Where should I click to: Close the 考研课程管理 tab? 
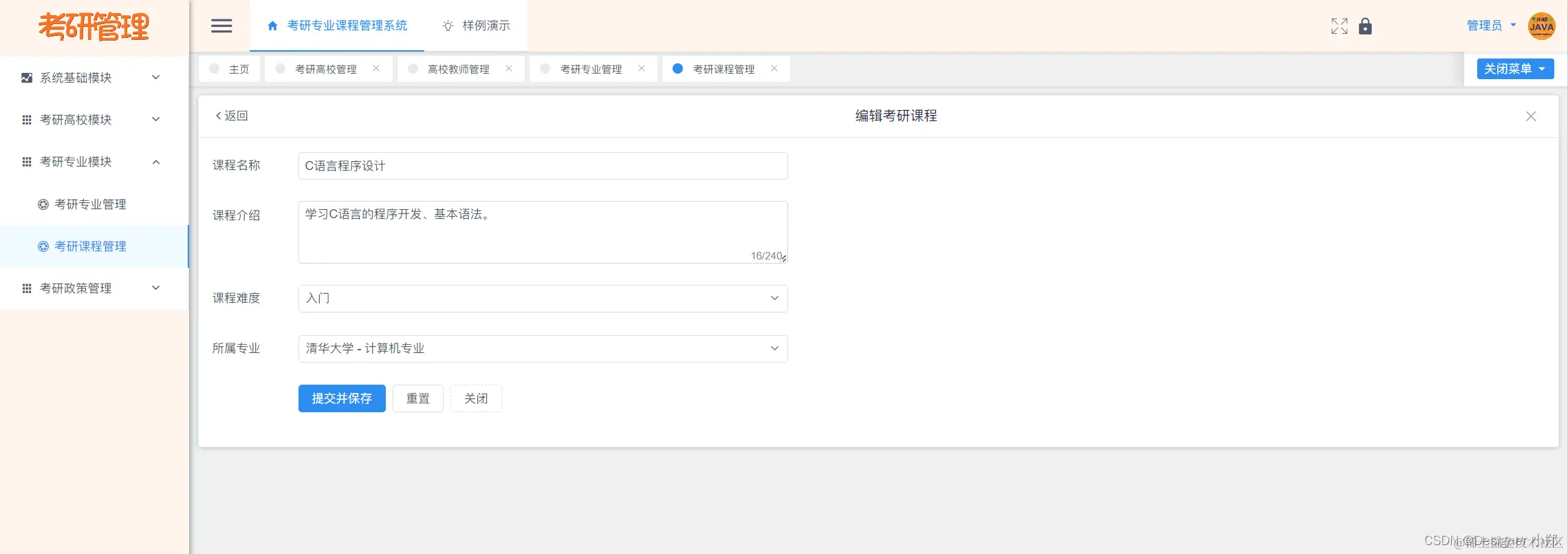click(x=774, y=68)
